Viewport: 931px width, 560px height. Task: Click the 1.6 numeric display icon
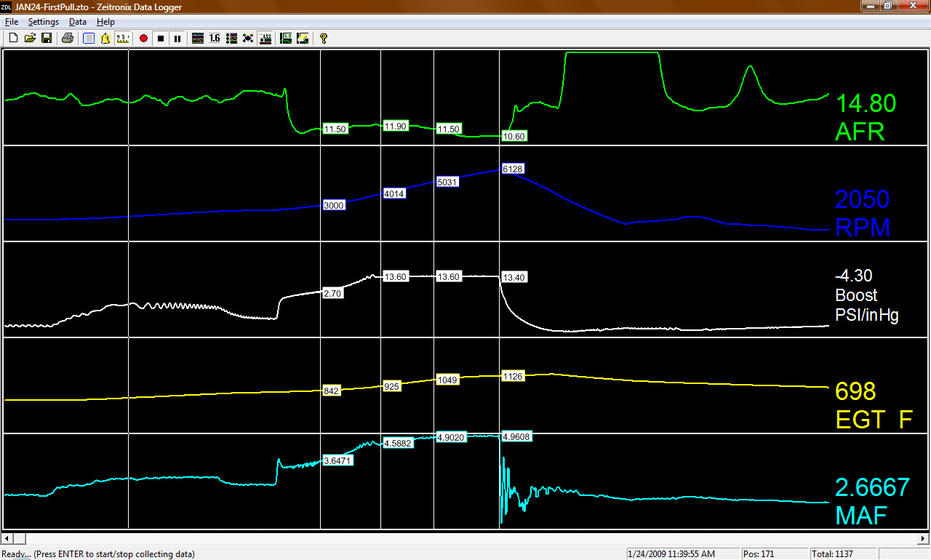214,39
